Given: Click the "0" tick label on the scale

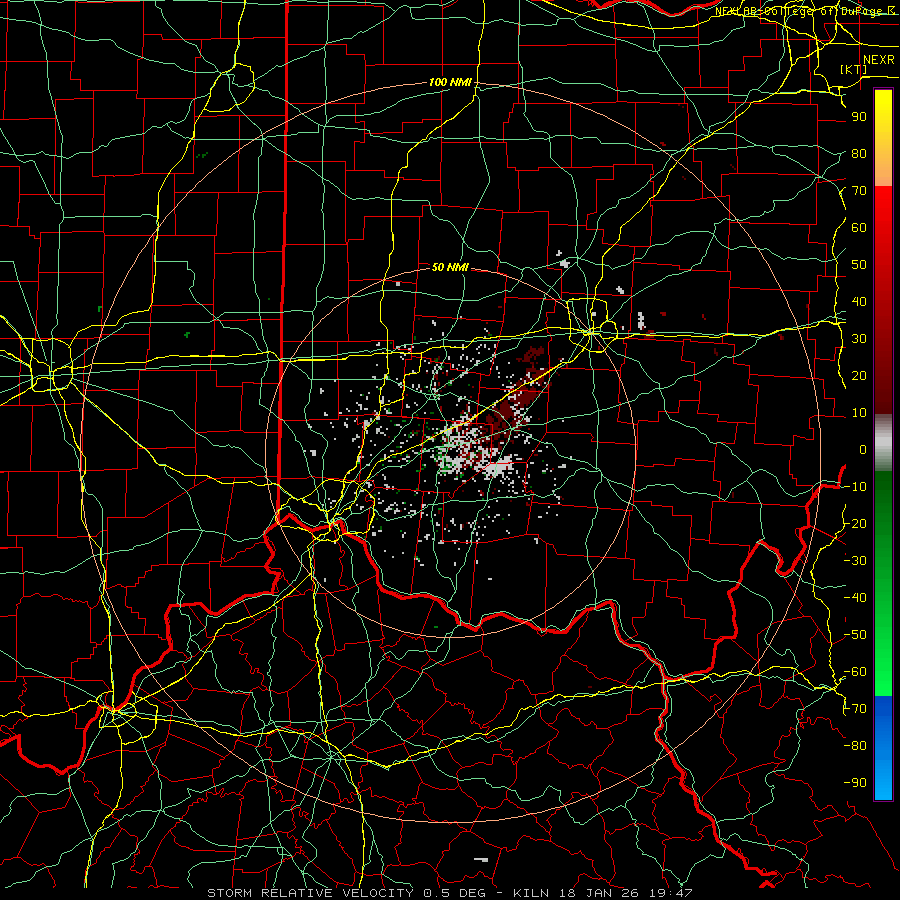Looking at the screenshot, I should (863, 450).
